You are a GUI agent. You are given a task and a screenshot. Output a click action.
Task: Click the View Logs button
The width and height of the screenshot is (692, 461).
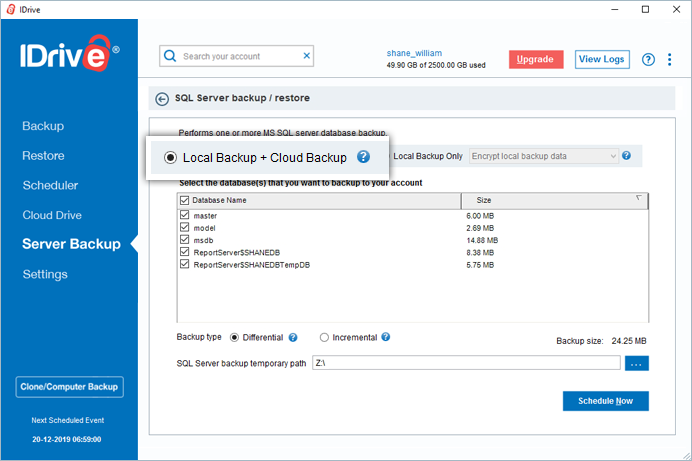[x=602, y=59]
